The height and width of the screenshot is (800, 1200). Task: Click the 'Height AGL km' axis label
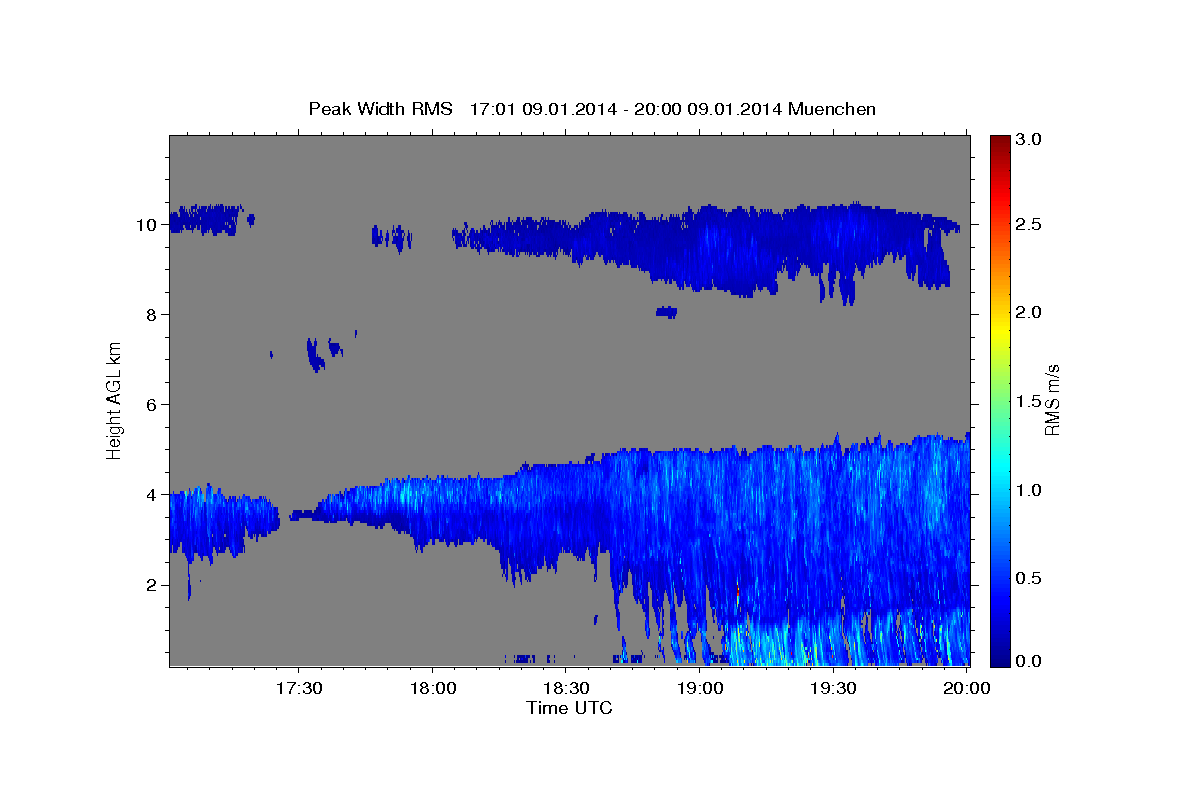114,401
